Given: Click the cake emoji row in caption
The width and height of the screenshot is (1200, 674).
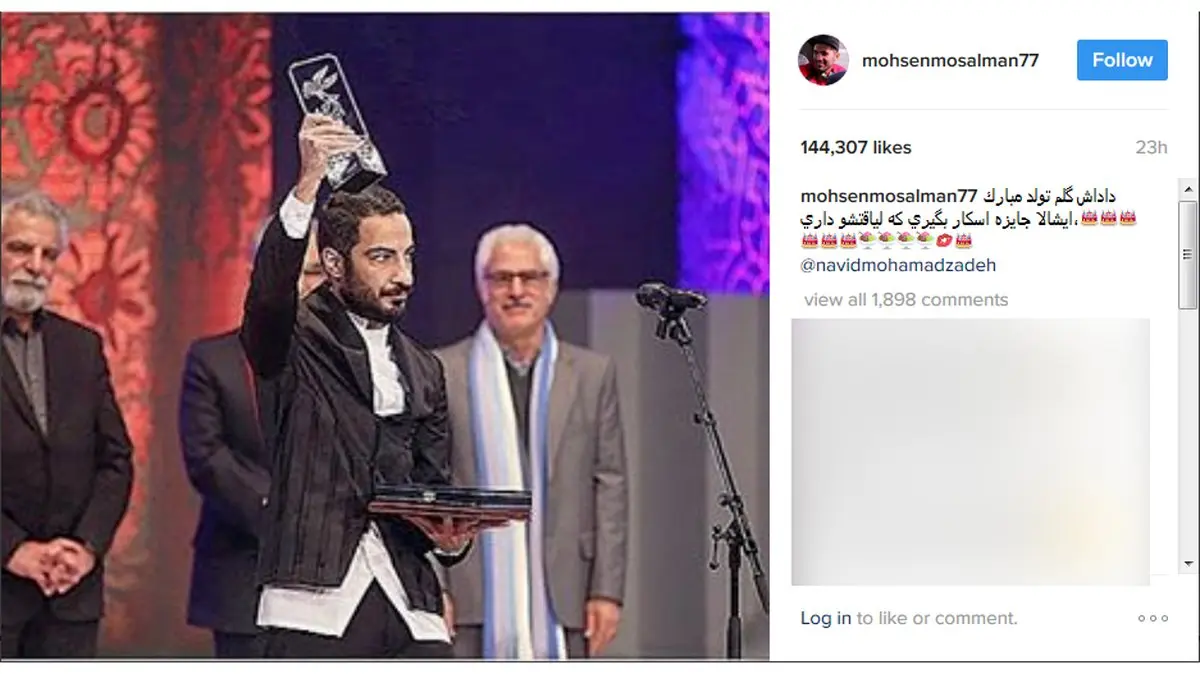Looking at the screenshot, I should pos(886,241).
